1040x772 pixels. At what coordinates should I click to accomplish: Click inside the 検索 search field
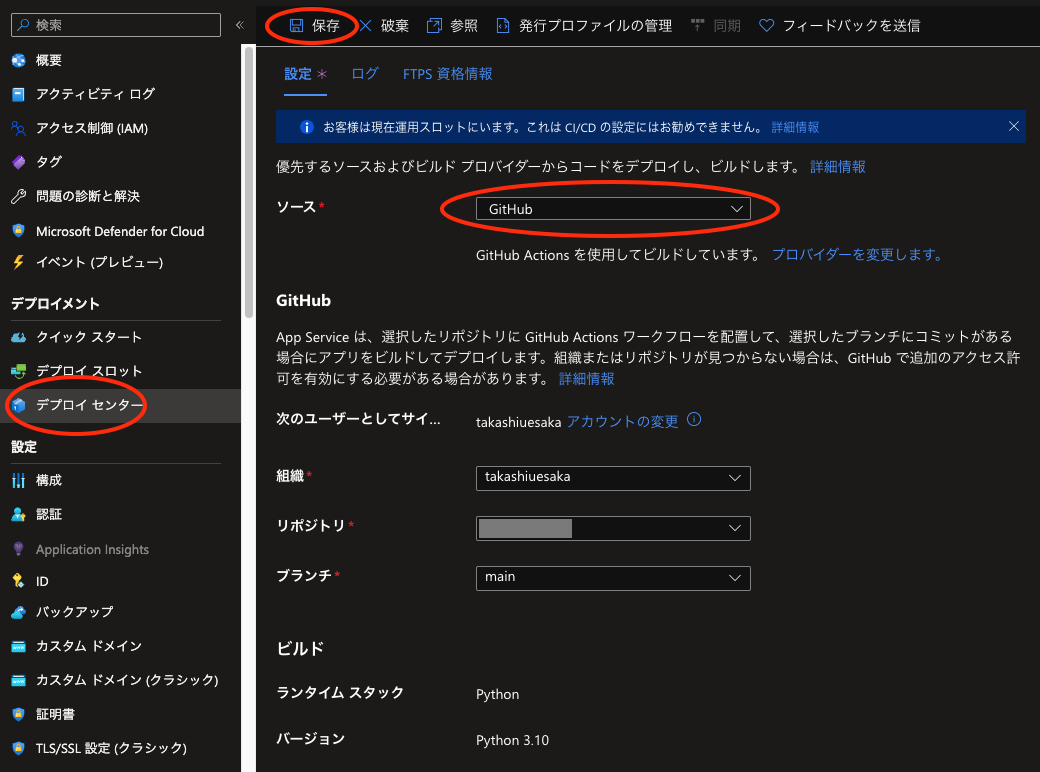115,23
